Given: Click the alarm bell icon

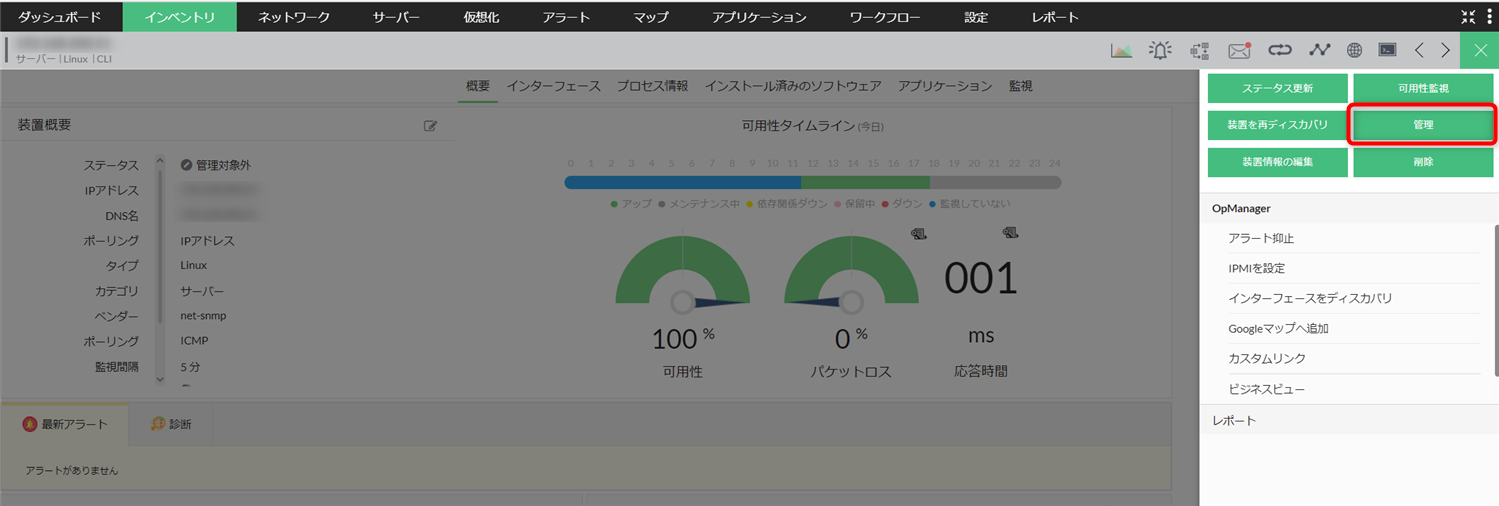Looking at the screenshot, I should pyautogui.click(x=1160, y=50).
